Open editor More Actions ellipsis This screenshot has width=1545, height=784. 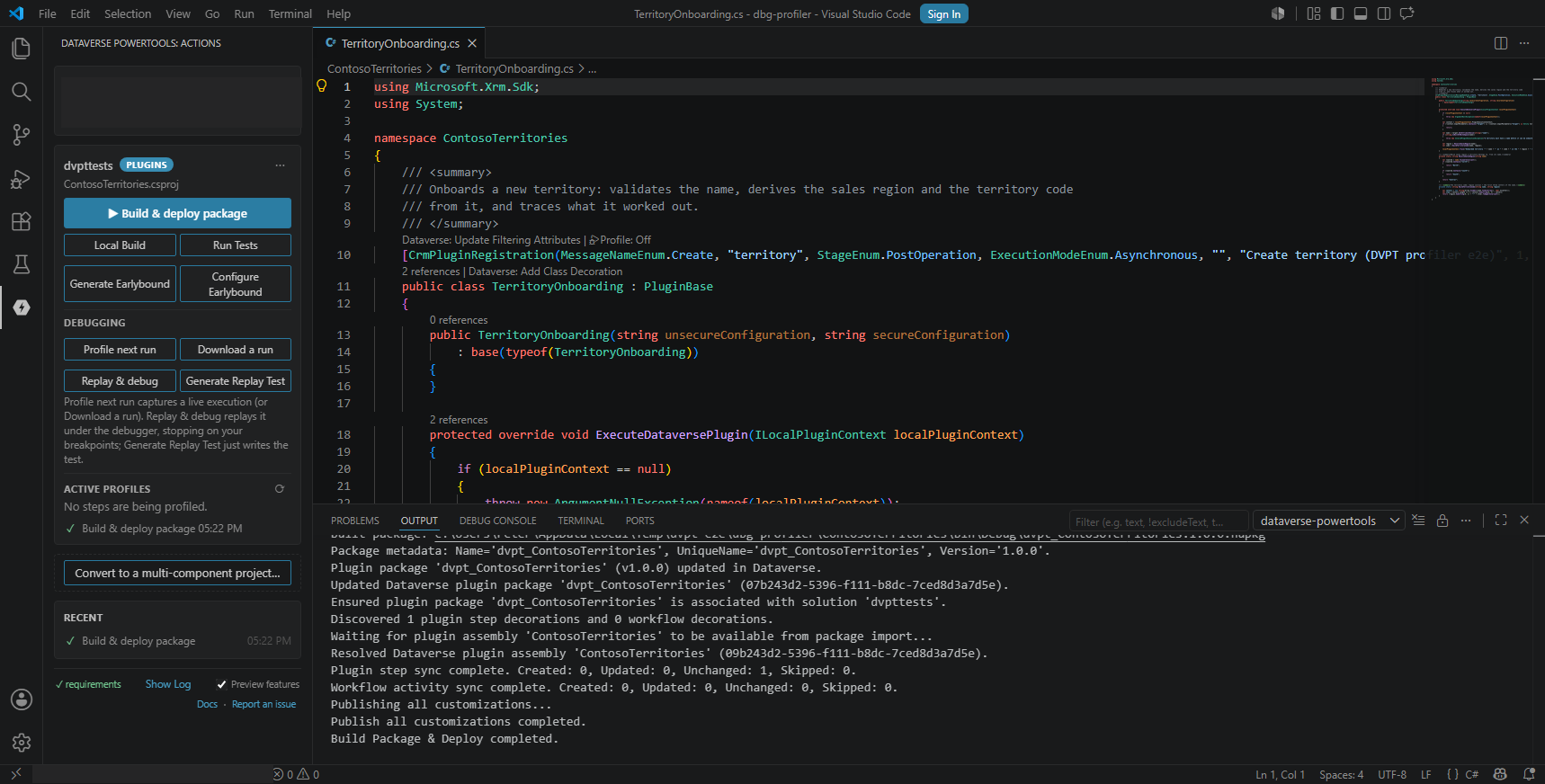click(x=1524, y=43)
